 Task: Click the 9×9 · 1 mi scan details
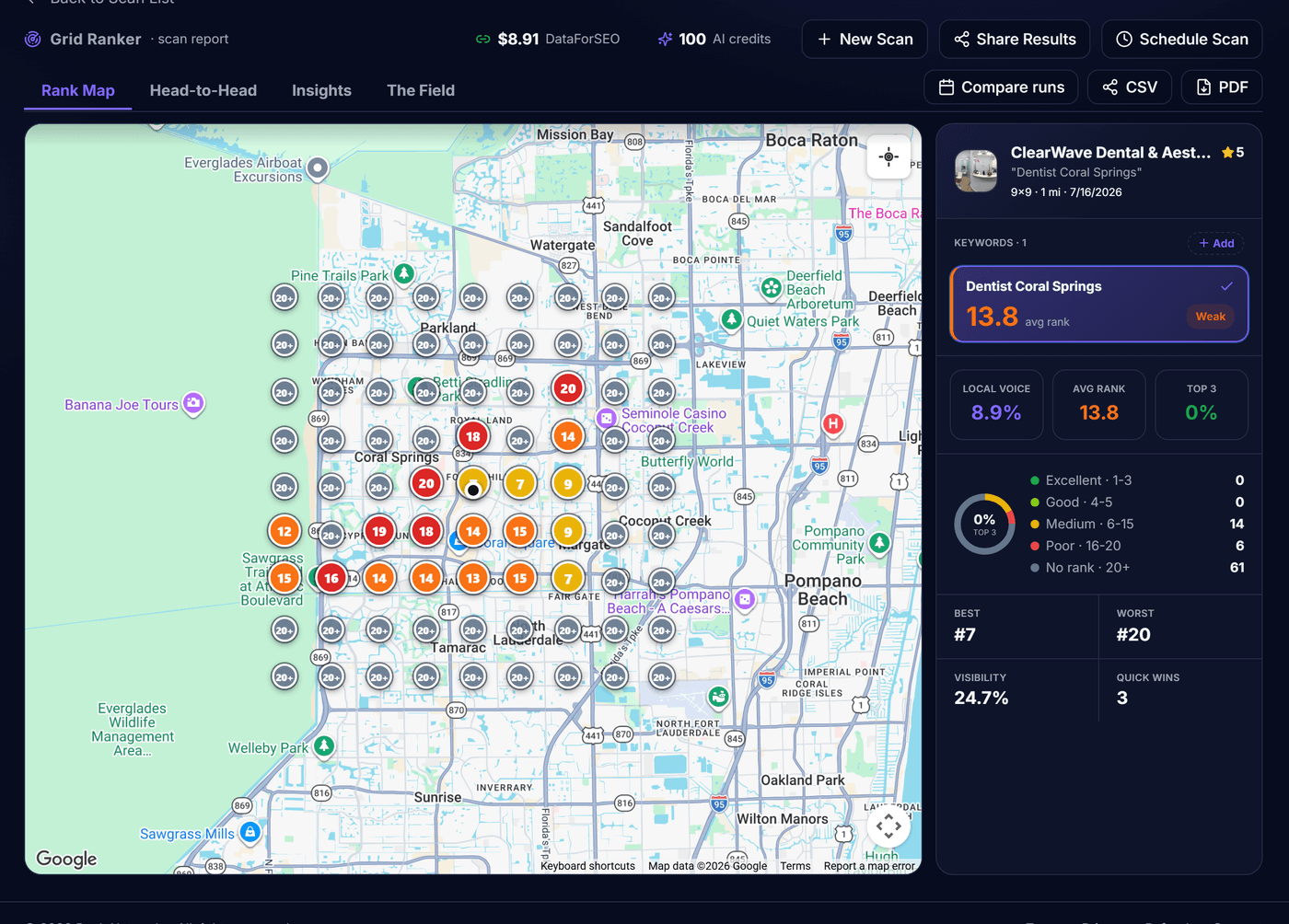(1066, 192)
